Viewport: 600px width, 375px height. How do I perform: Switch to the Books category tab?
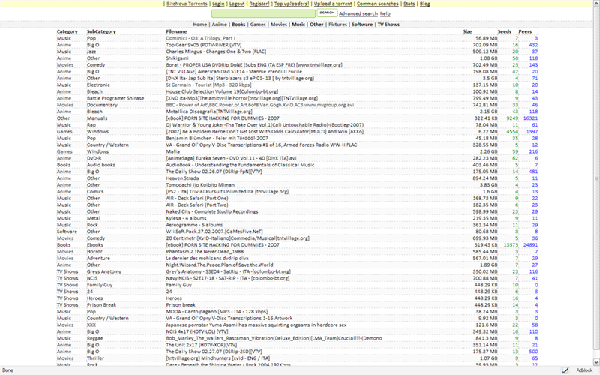(238, 24)
